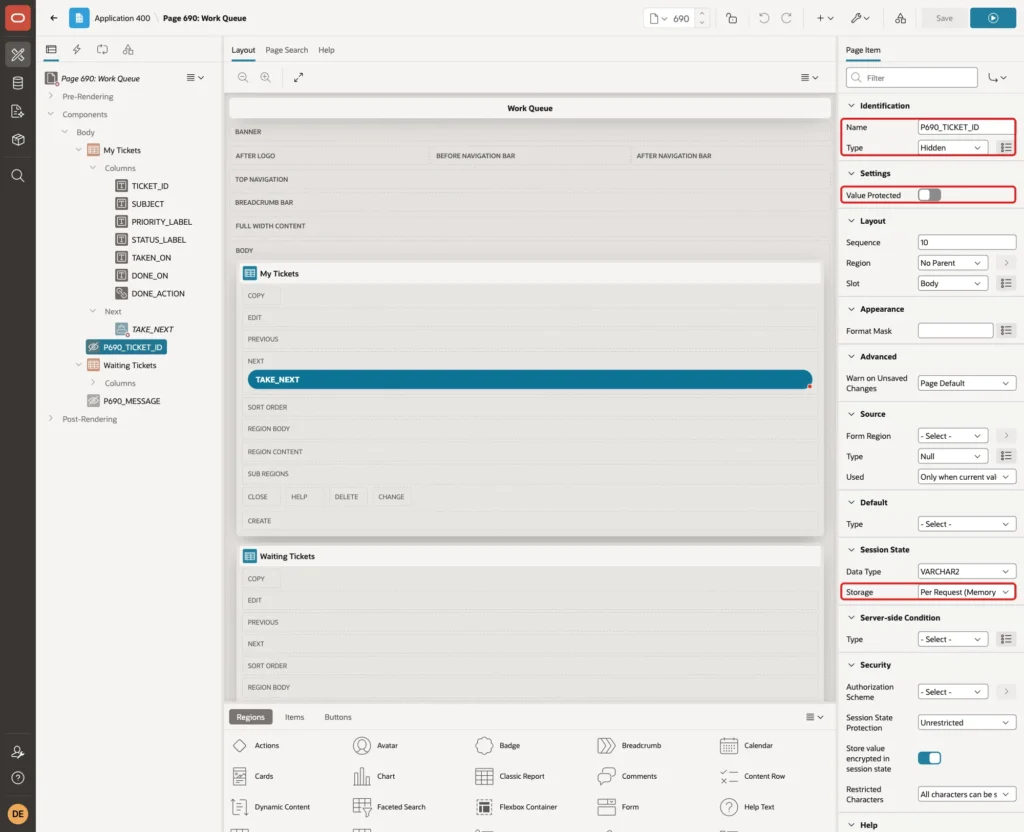Open the Slot dropdown showing Body

952,283
